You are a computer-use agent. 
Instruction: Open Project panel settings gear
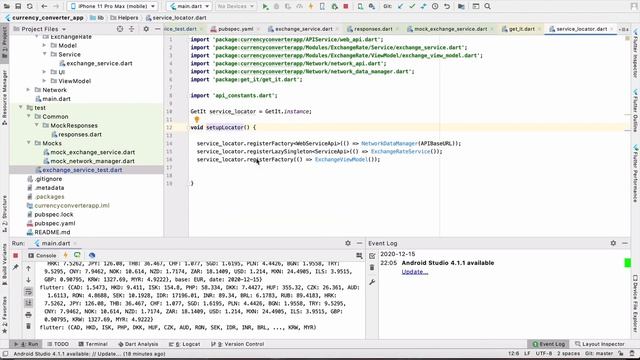[x=146, y=29]
